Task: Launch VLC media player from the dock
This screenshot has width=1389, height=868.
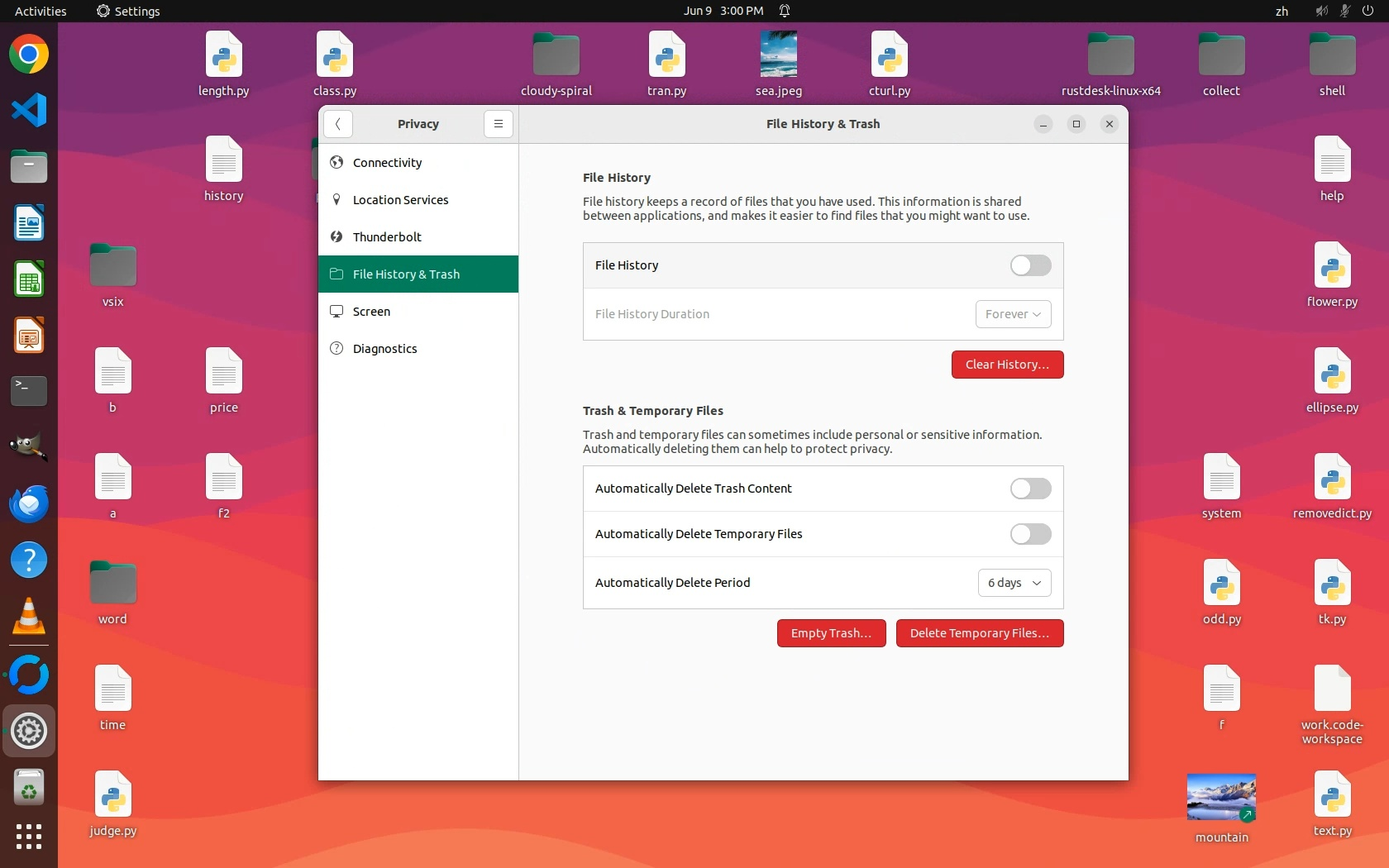Action: pyautogui.click(x=29, y=617)
